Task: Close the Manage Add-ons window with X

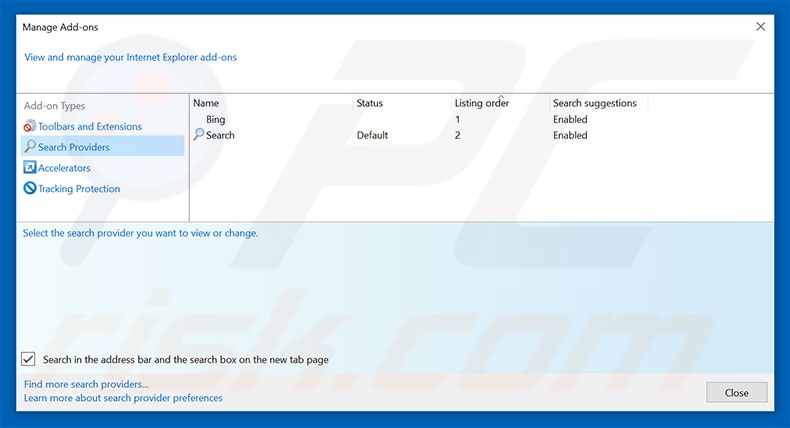Action: coord(761,26)
